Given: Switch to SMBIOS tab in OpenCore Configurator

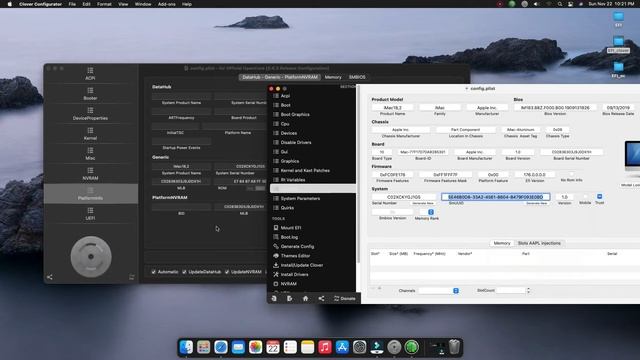Looking at the screenshot, I should pos(357,77).
